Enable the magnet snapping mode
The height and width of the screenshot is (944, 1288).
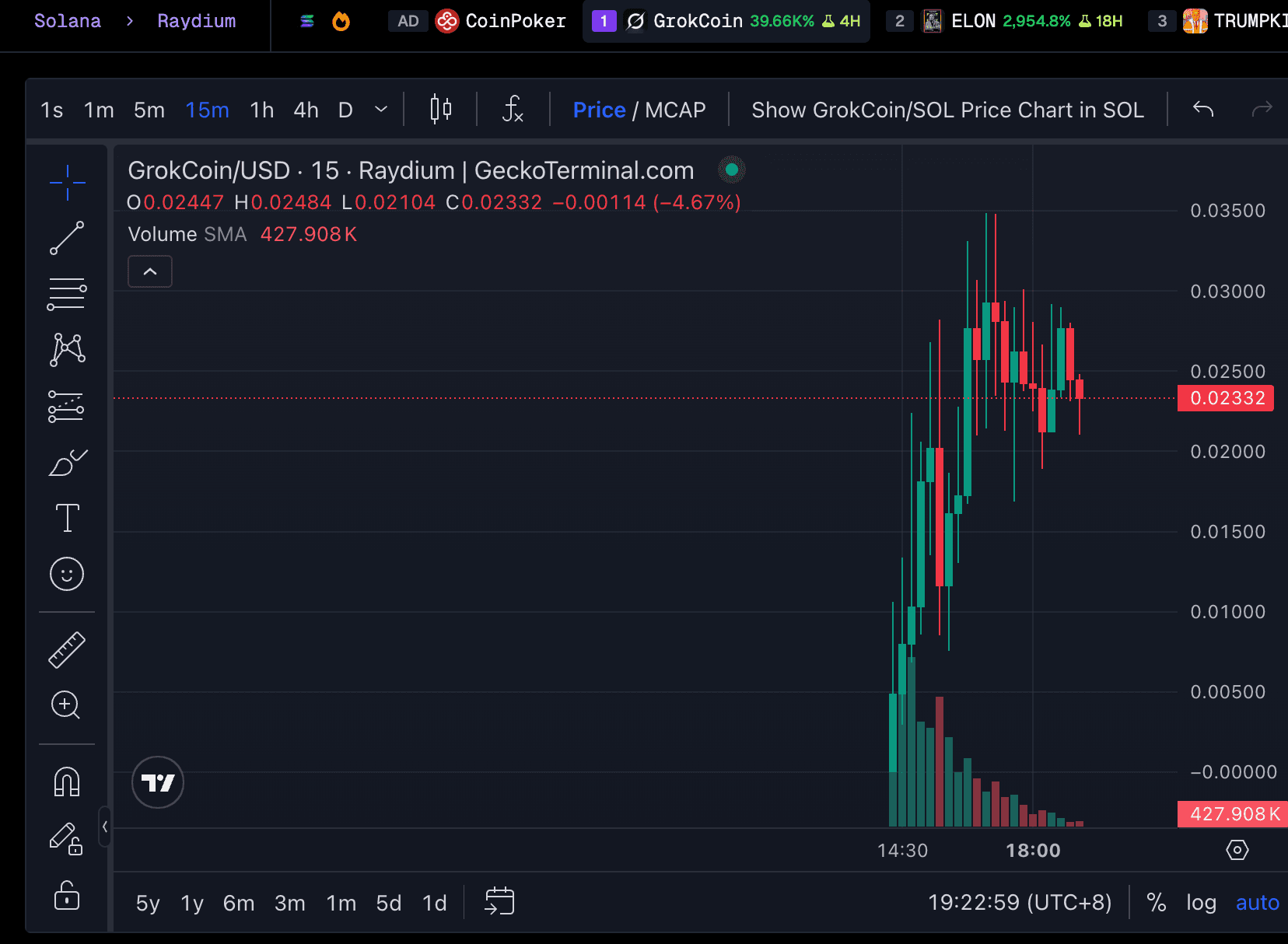click(x=67, y=782)
